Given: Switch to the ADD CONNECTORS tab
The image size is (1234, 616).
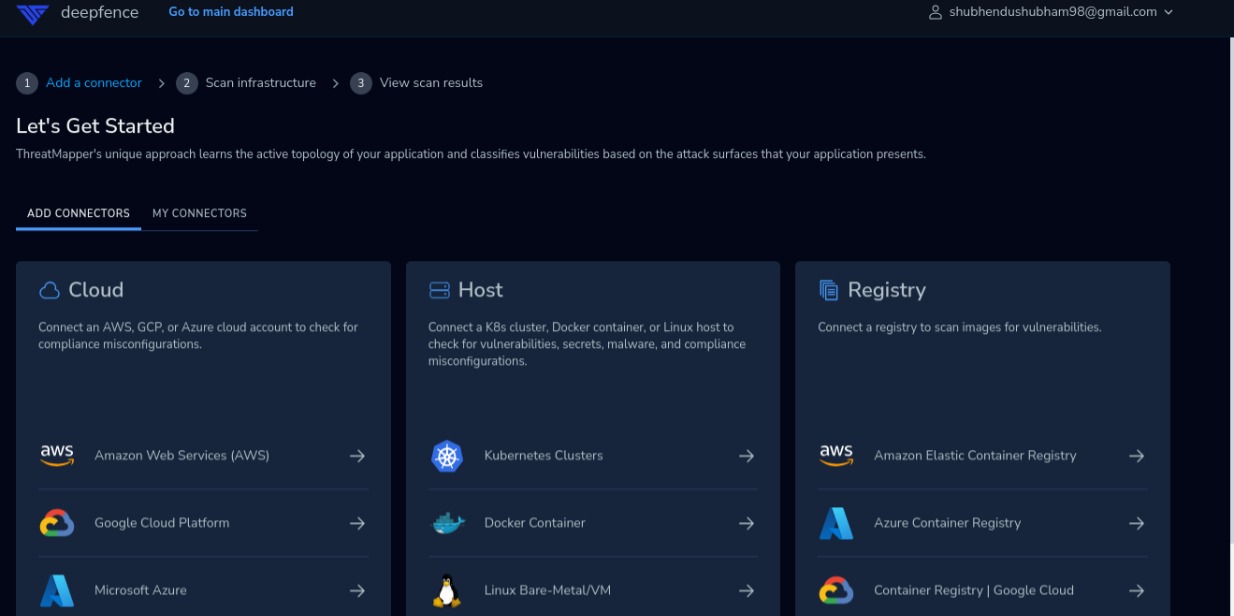Looking at the screenshot, I should coord(78,213).
